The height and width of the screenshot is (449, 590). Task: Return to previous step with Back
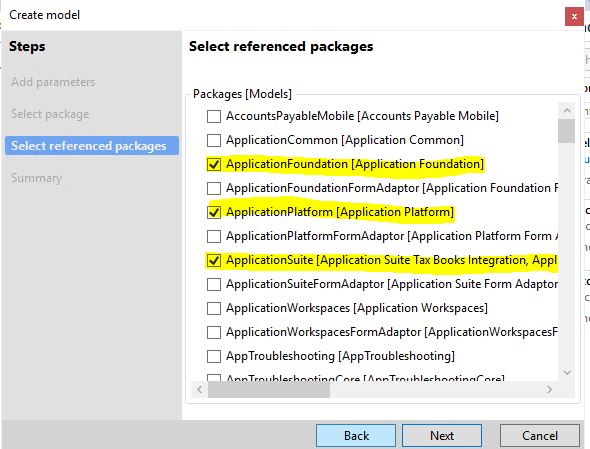[356, 435]
